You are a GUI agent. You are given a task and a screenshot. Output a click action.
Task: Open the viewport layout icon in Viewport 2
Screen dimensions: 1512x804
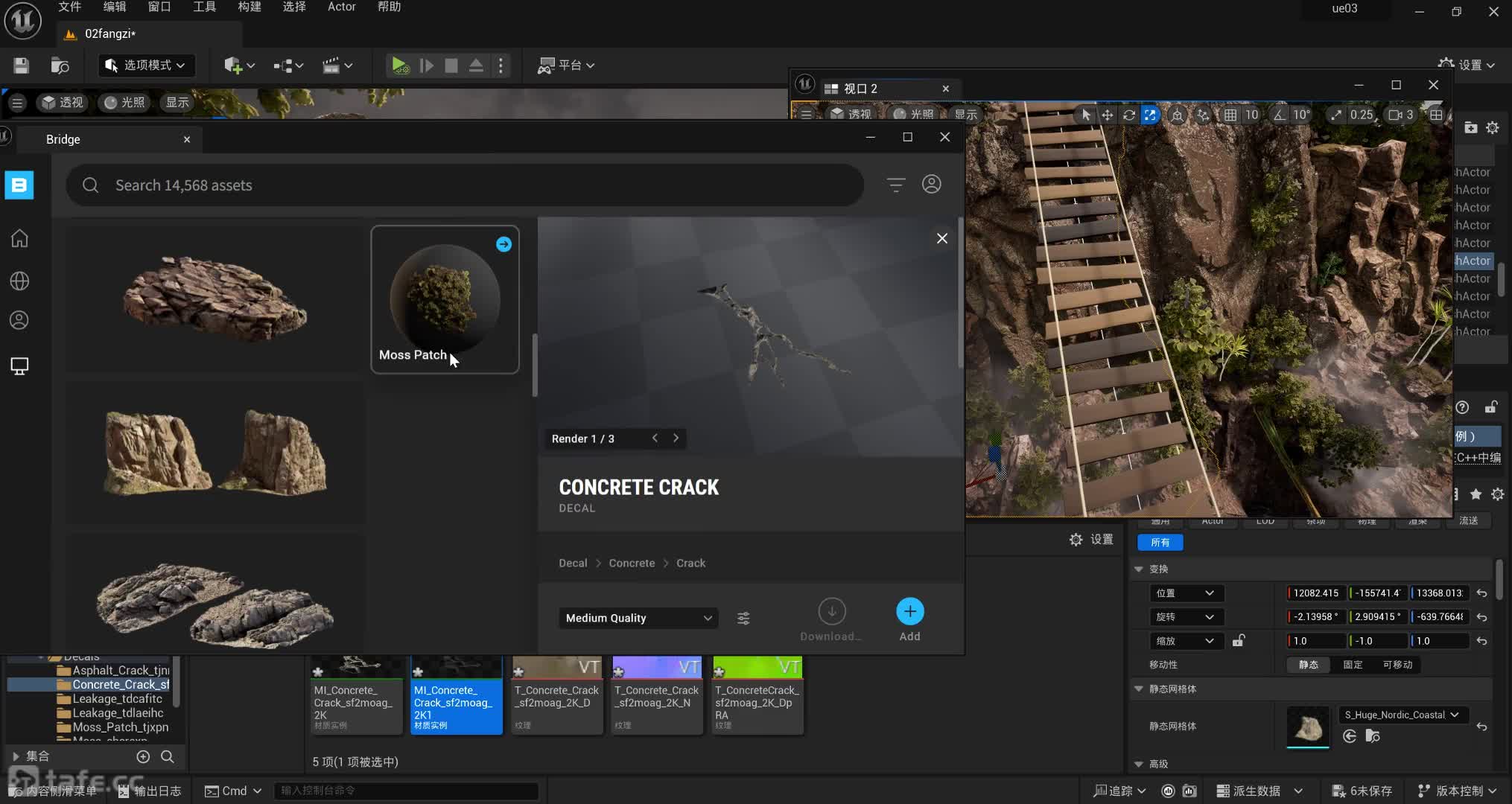1436,115
